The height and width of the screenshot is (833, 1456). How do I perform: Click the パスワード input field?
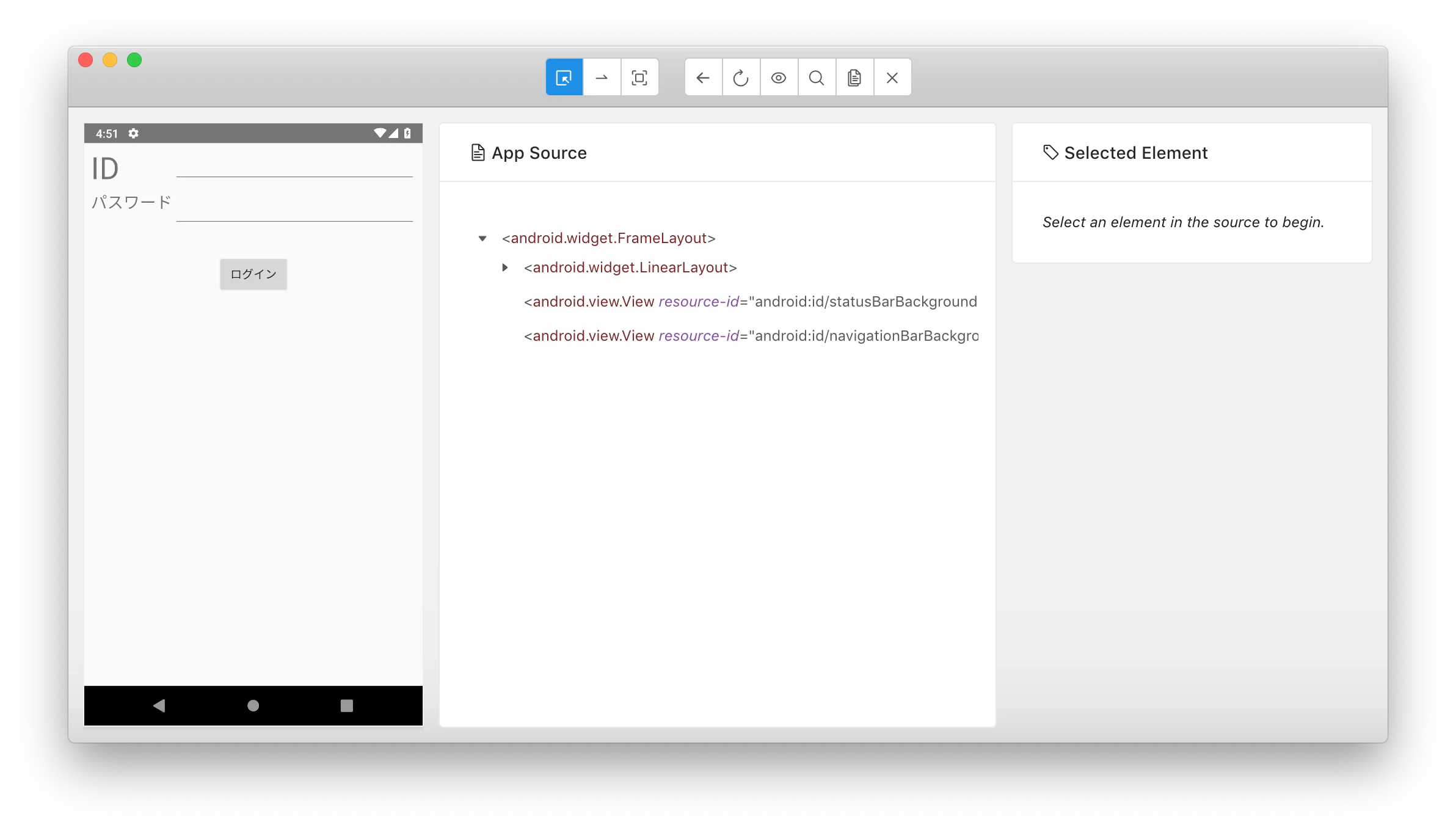pyautogui.click(x=294, y=208)
